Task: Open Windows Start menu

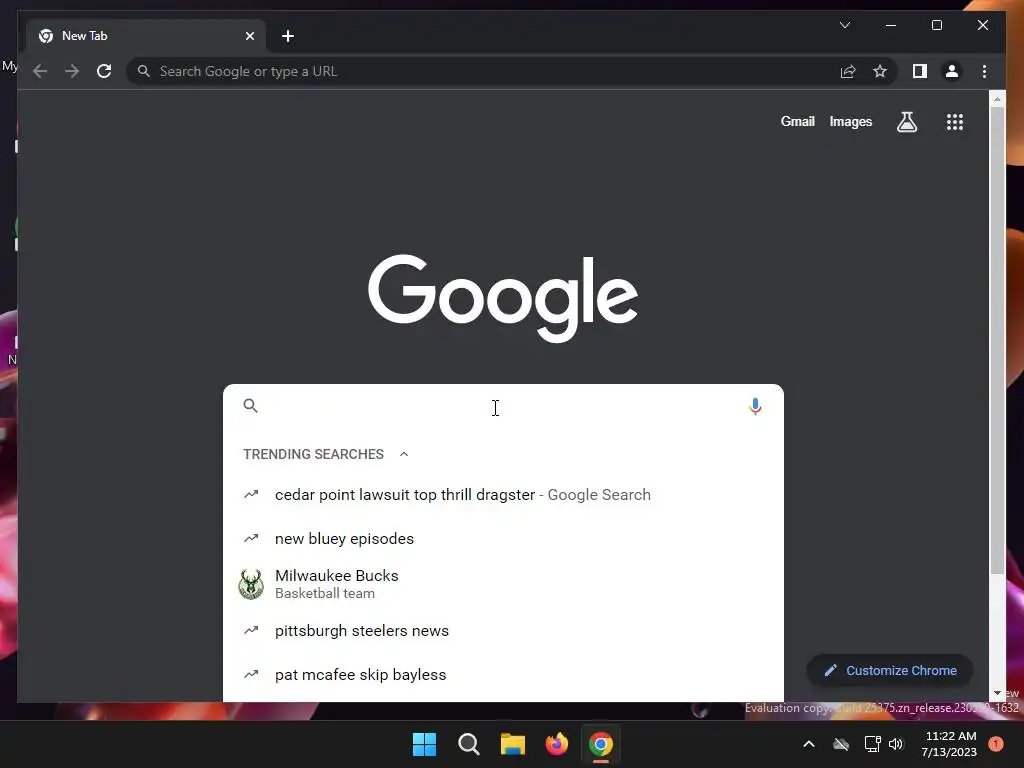Action: pos(424,744)
